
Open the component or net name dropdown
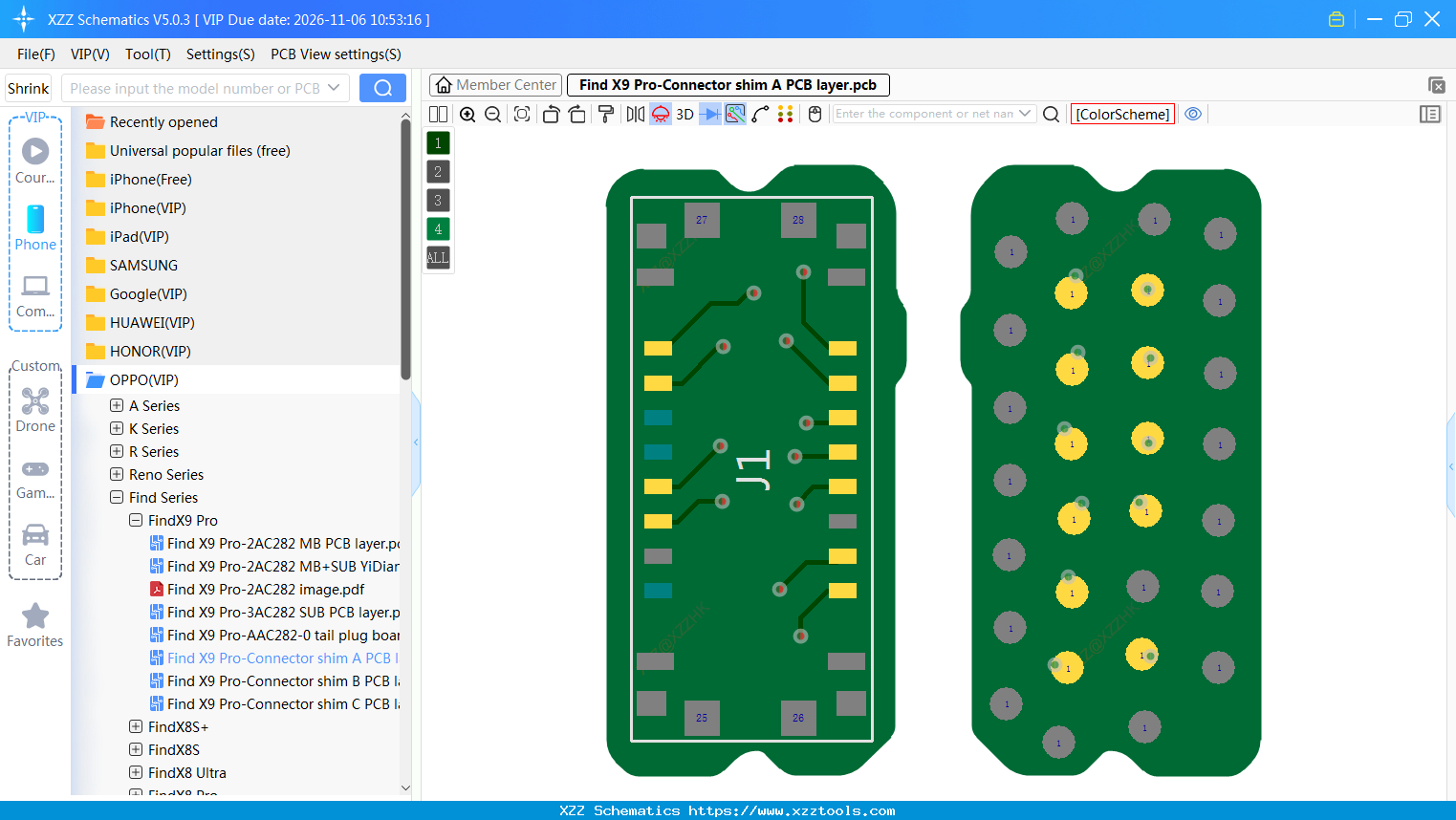[1025, 113]
